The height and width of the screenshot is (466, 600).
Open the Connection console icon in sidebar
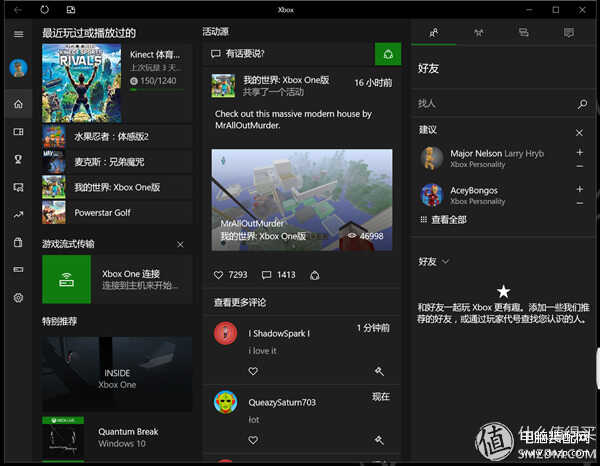tap(18, 270)
